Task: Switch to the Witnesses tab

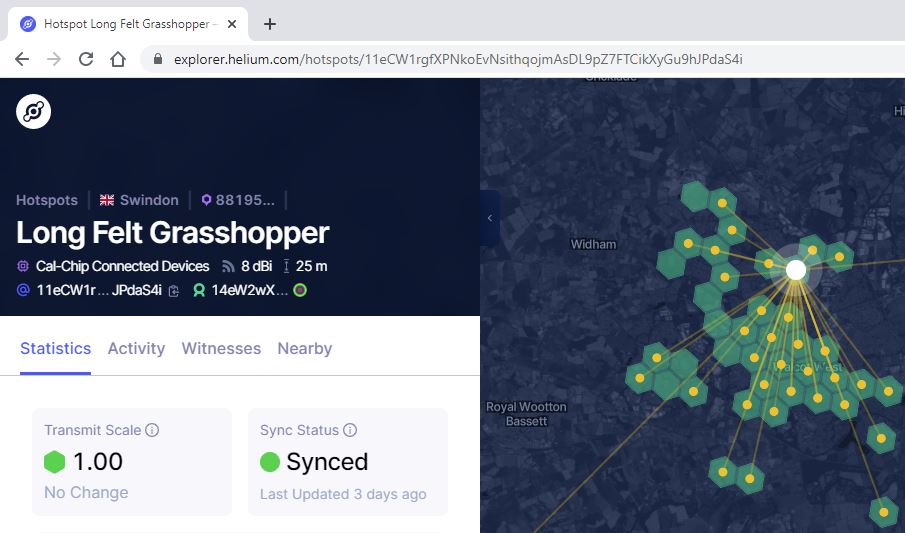Action: (x=221, y=348)
